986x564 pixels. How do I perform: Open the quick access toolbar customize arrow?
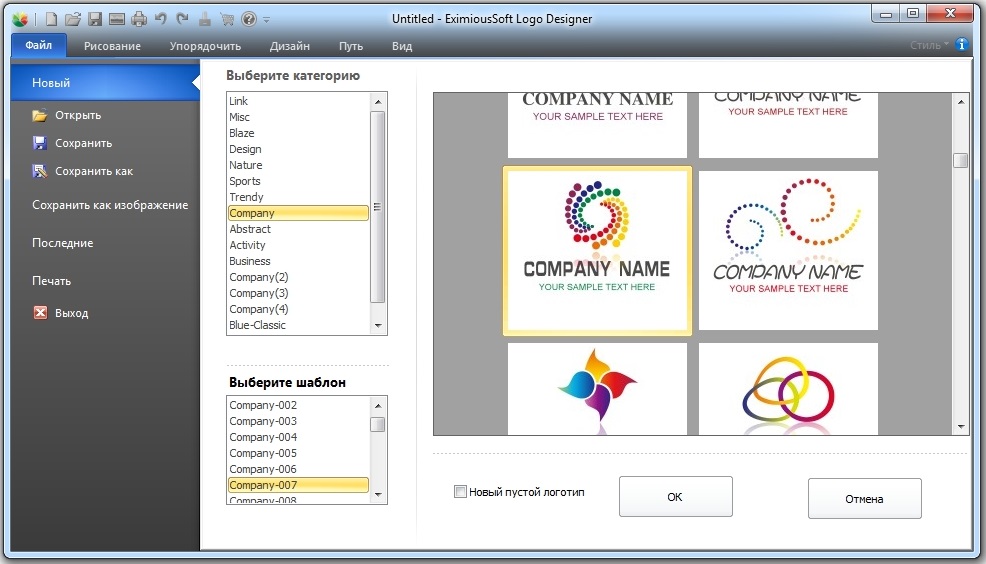tap(267, 20)
